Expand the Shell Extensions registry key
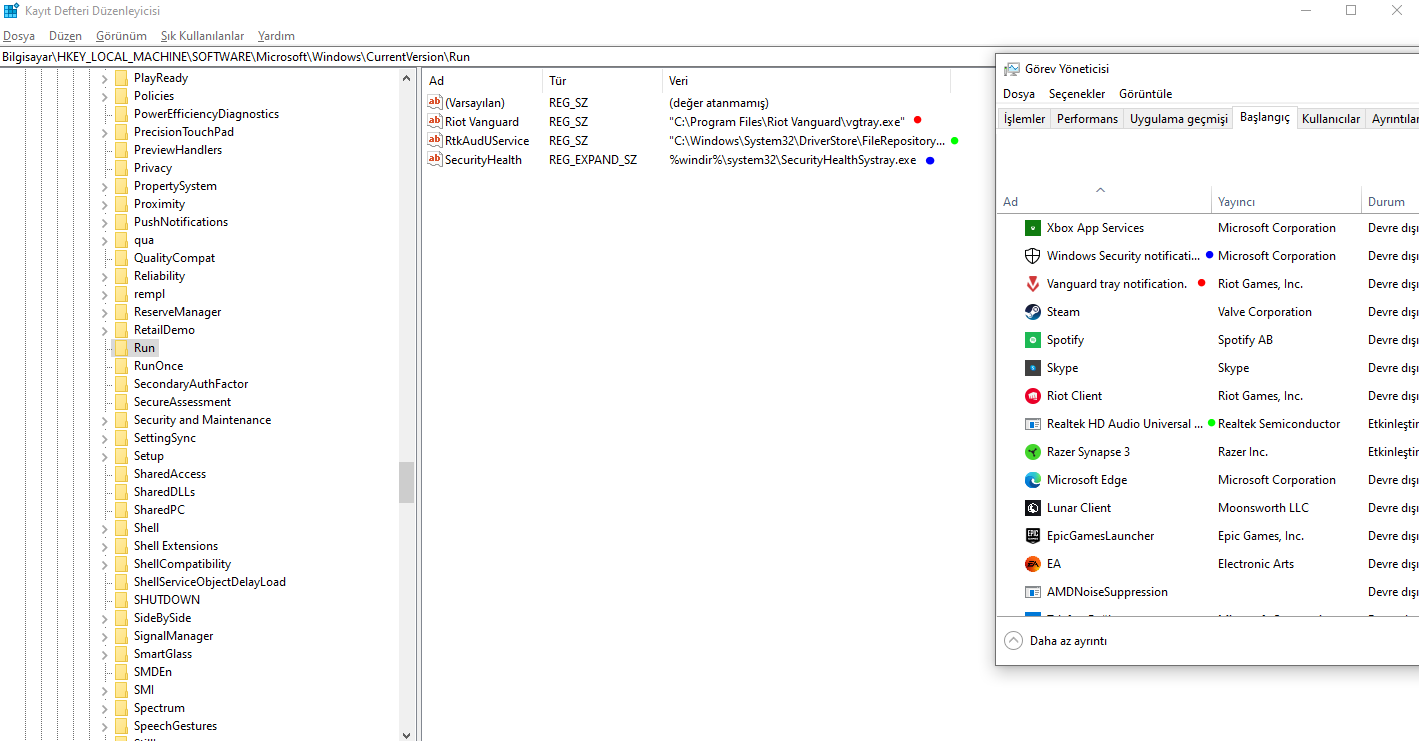The width and height of the screenshot is (1419, 741). point(104,546)
